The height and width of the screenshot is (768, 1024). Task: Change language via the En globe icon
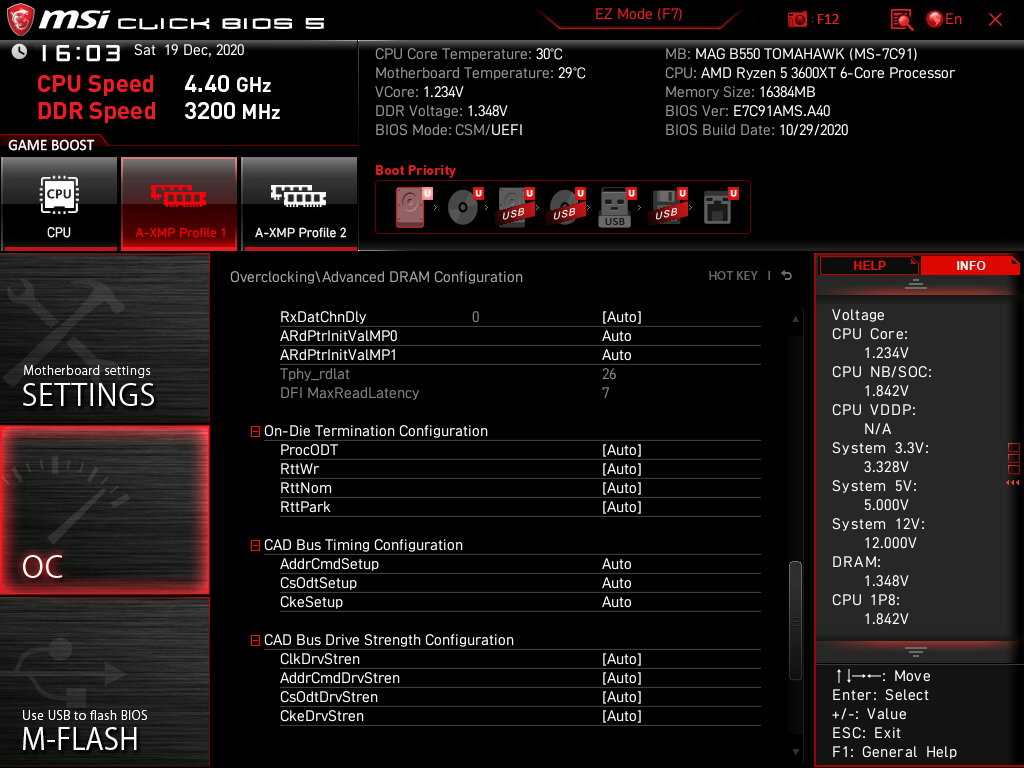pyautogui.click(x=944, y=20)
